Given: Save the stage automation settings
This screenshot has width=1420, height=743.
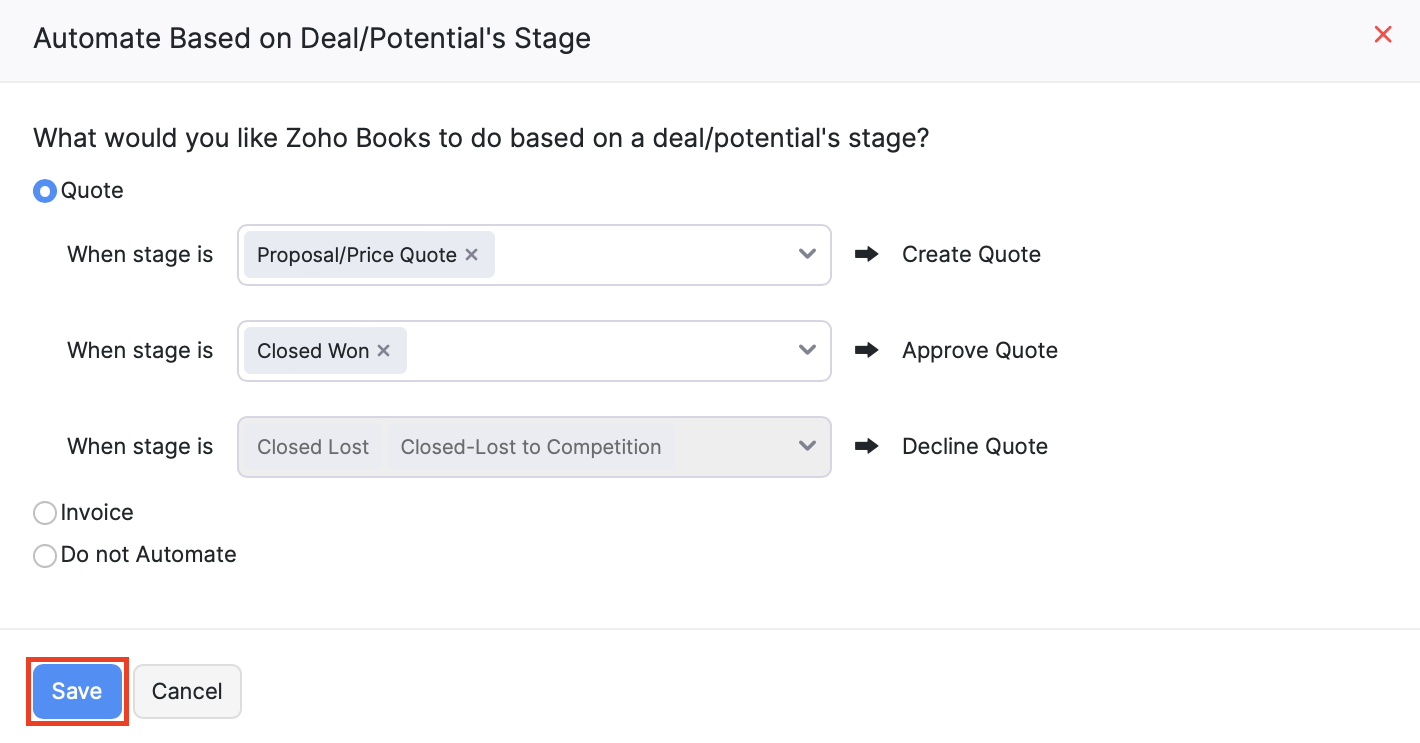Looking at the screenshot, I should pyautogui.click(x=77, y=692).
